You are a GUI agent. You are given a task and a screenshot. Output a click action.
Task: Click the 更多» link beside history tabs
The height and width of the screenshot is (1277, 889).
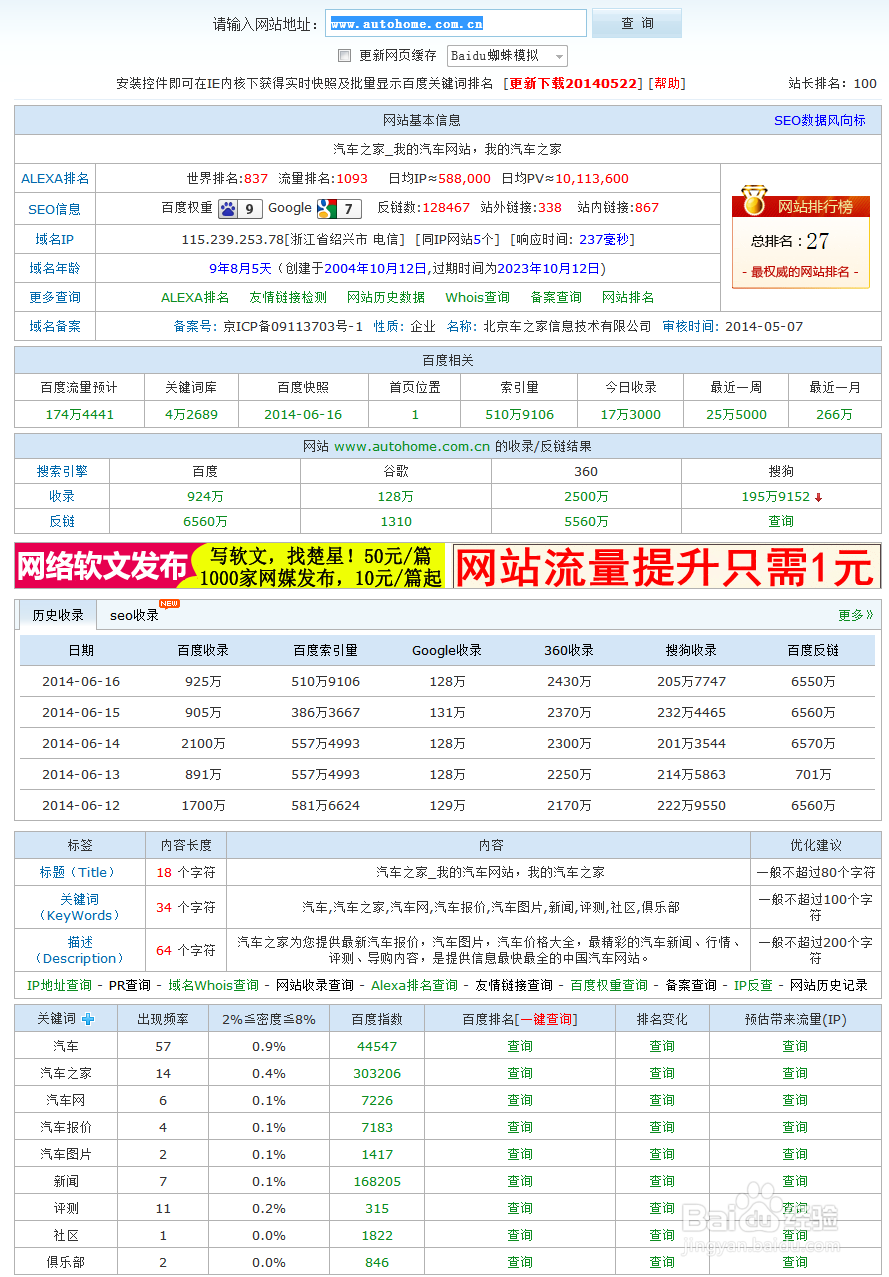pos(856,616)
